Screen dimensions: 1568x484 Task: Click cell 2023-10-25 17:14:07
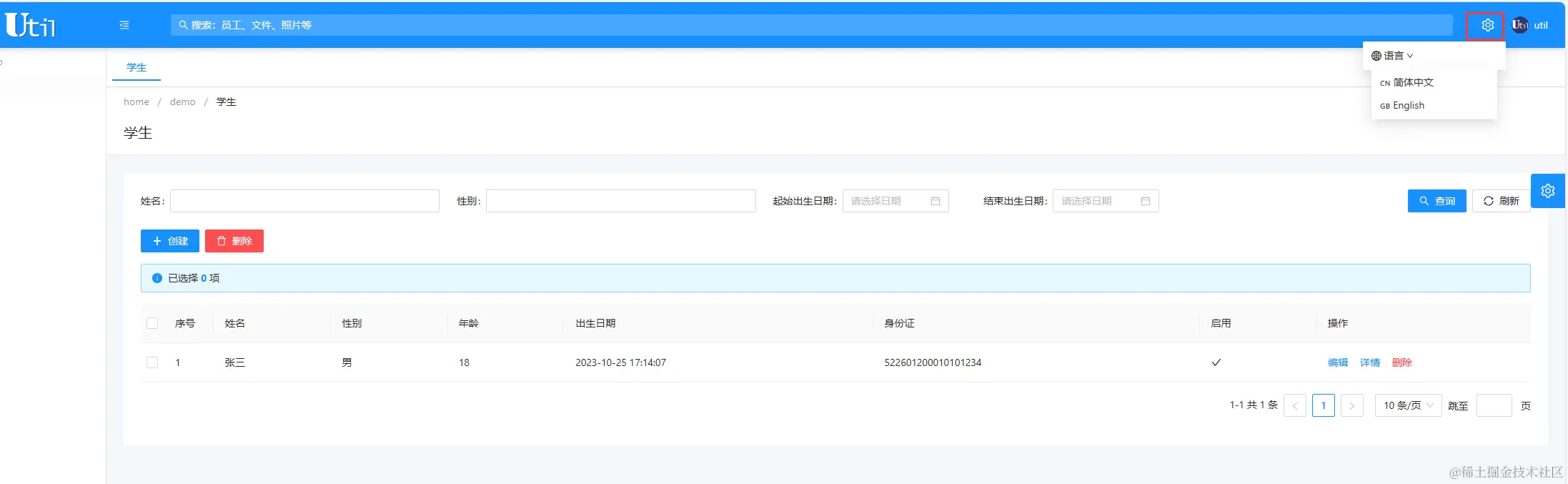click(620, 362)
